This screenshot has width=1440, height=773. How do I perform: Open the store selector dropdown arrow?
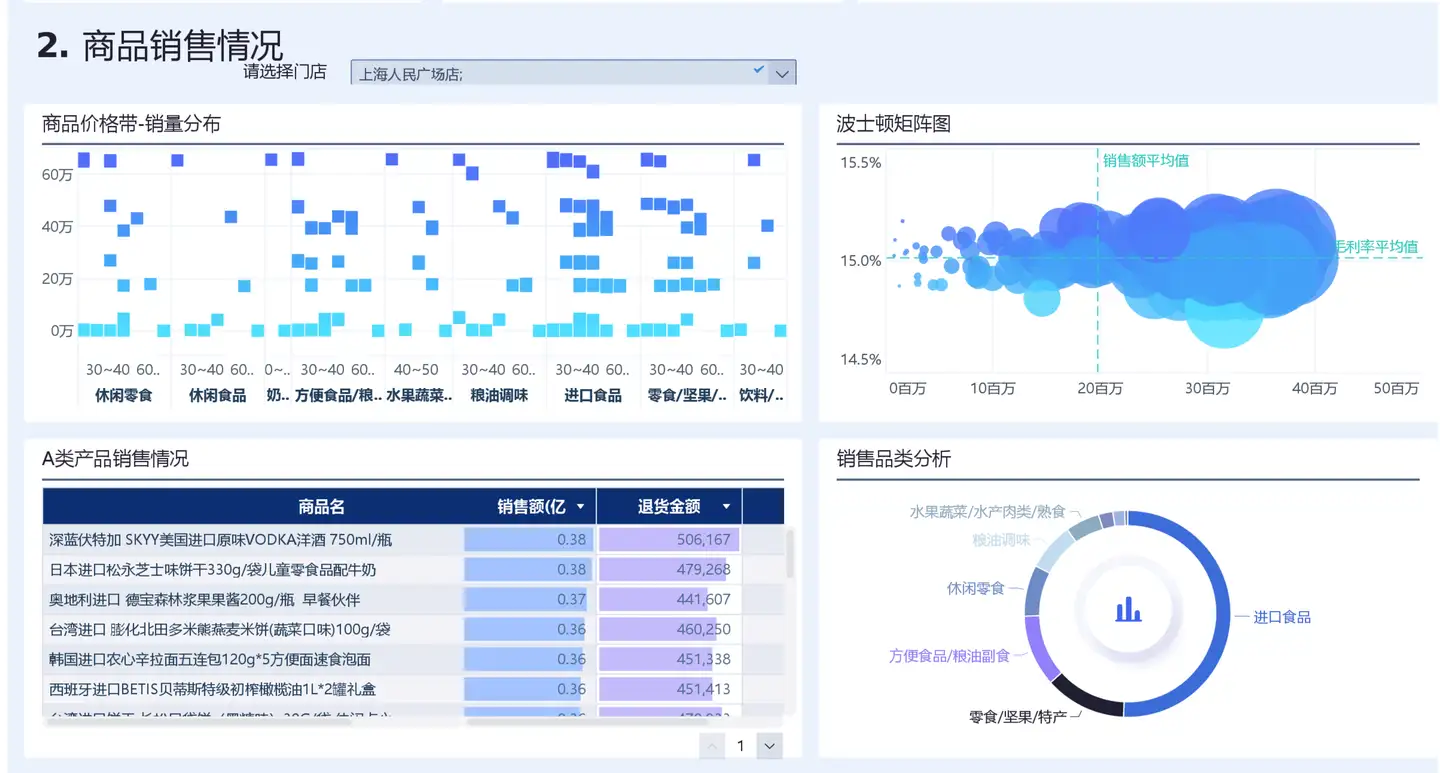click(x=782, y=74)
